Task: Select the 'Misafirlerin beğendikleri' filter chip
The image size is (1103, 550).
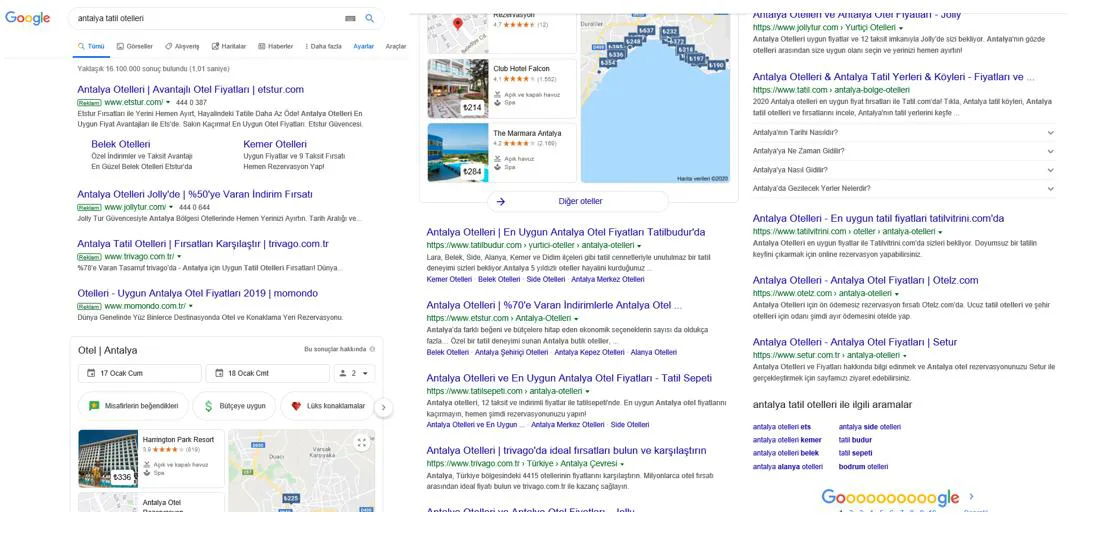Action: [x=133, y=406]
